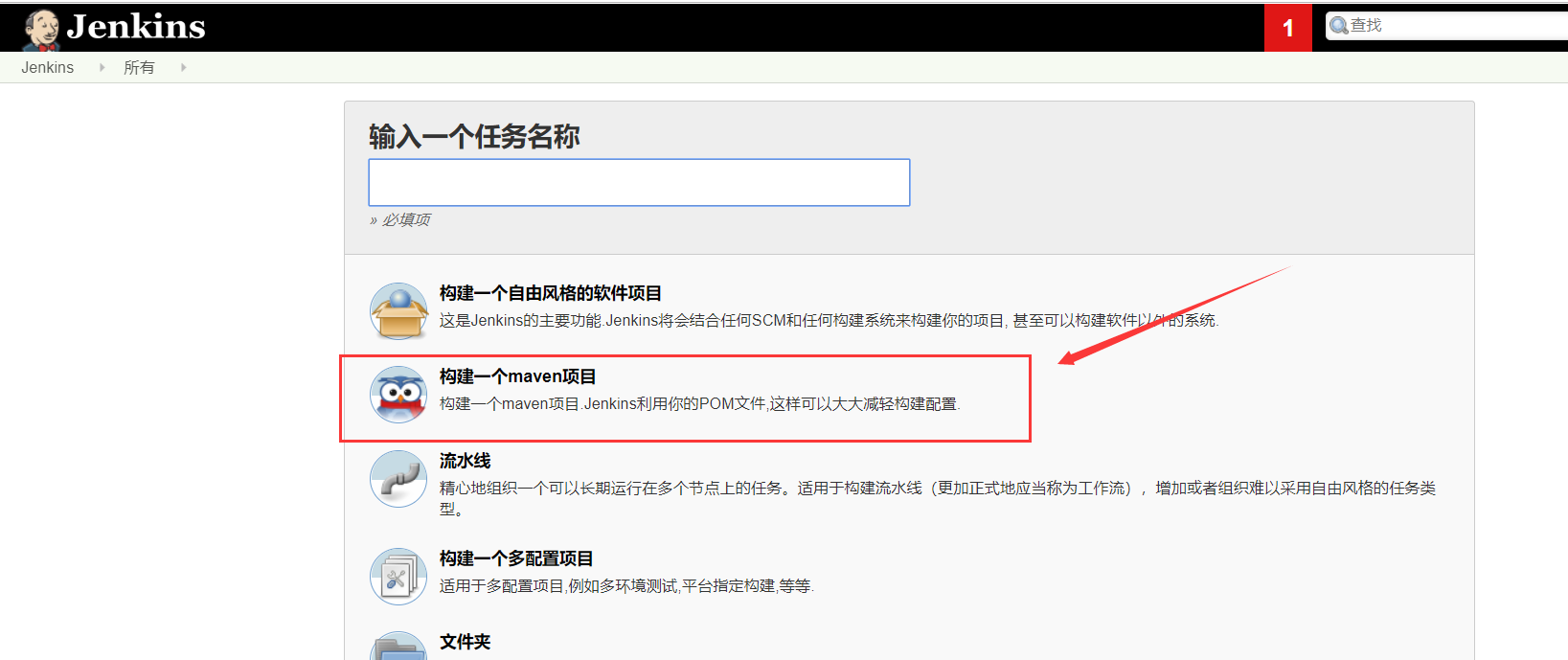Click the 输入一个任务名称 heading
This screenshot has width=1568, height=660.
pos(474,137)
